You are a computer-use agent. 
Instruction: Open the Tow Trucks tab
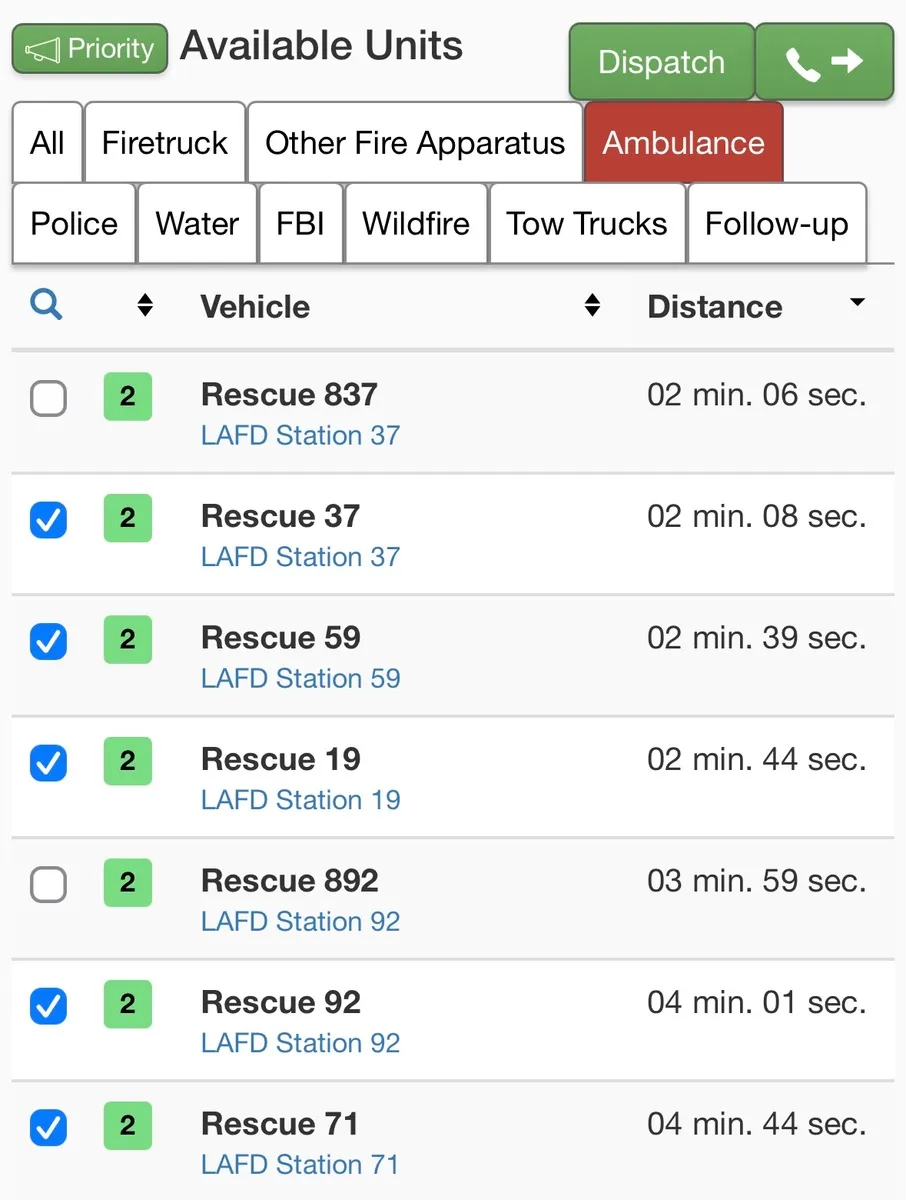(x=587, y=223)
